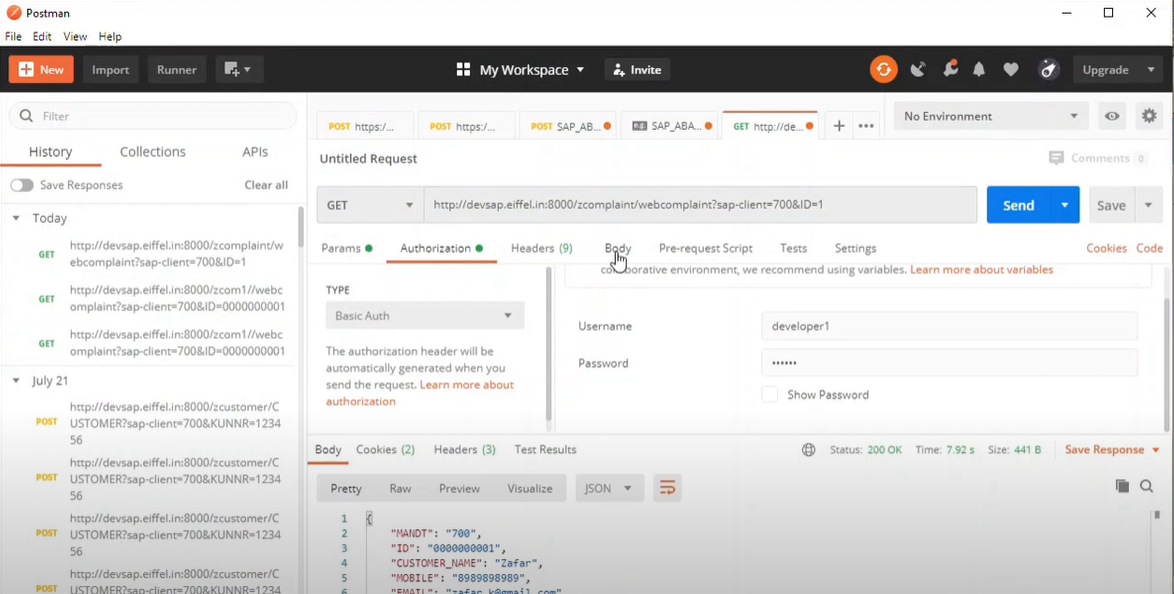Click the Password input field
The height and width of the screenshot is (594, 1174).
click(949, 363)
